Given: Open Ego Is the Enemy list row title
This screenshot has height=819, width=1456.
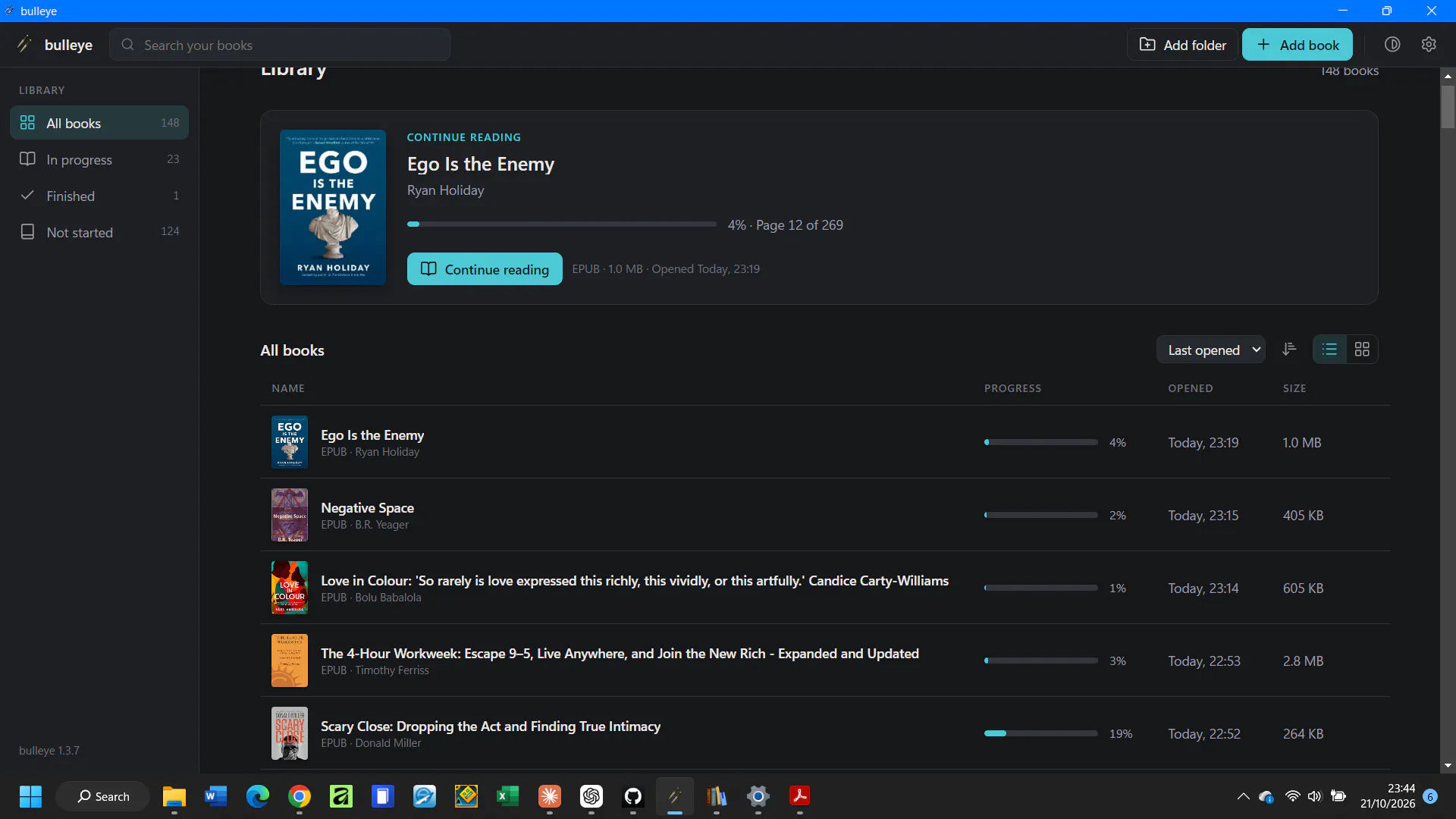Looking at the screenshot, I should click(x=372, y=435).
